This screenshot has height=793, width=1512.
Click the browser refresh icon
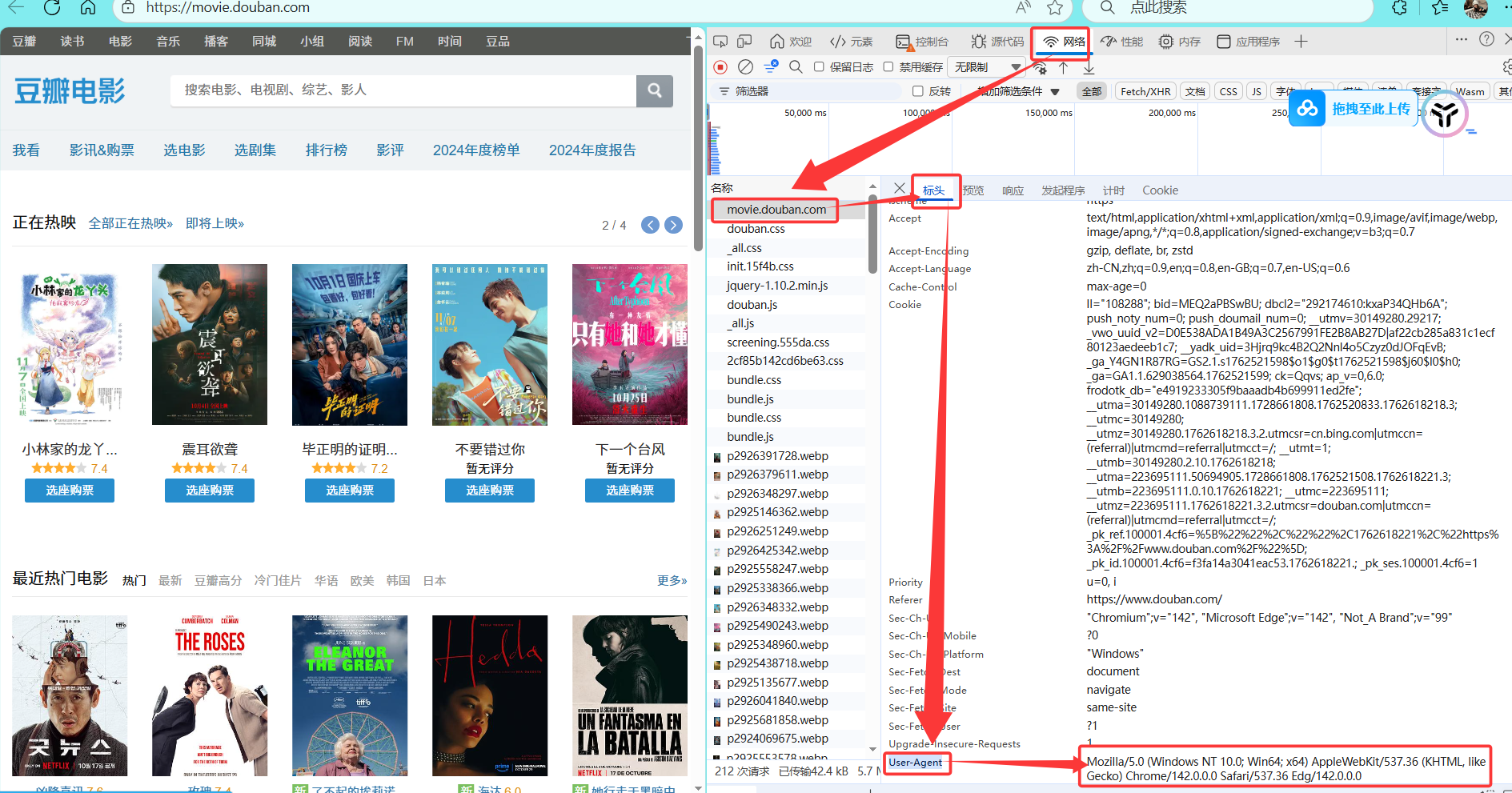[52, 8]
